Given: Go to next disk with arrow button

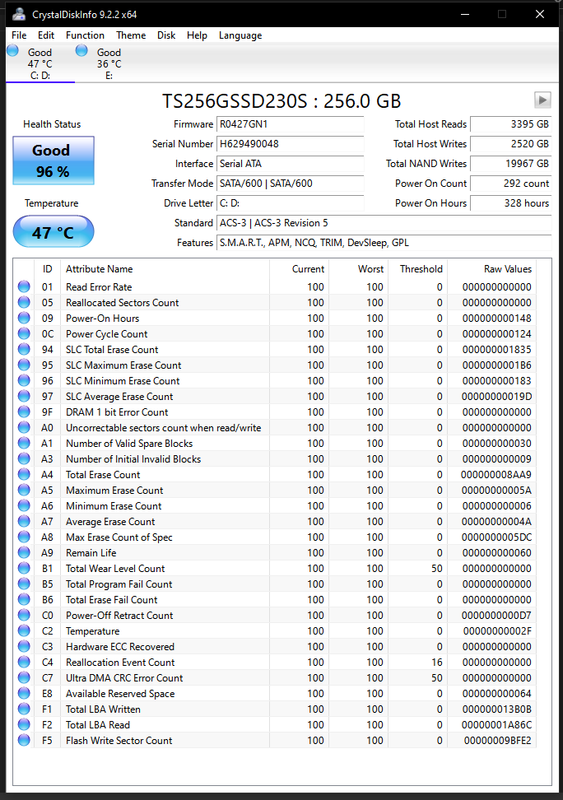Looking at the screenshot, I should click(542, 99).
